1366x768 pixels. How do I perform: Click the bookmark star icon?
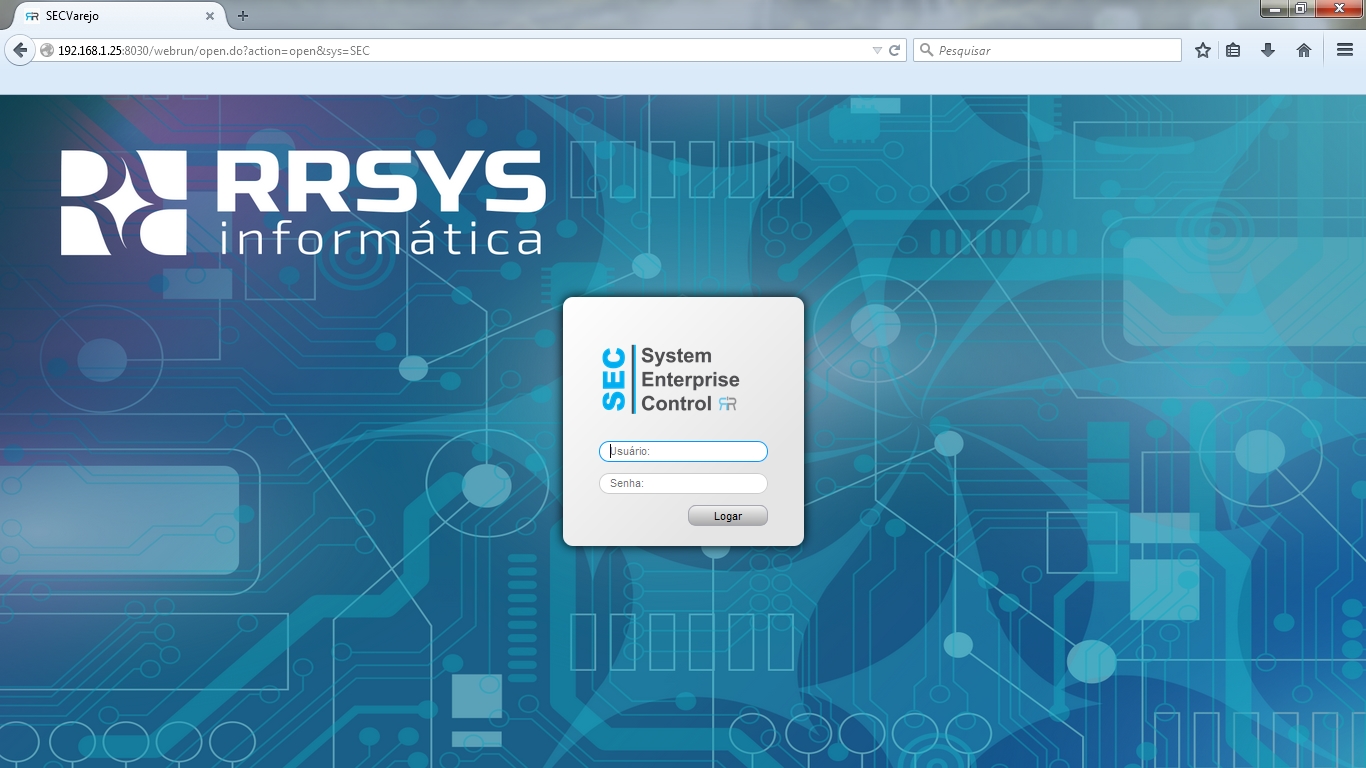click(1203, 50)
